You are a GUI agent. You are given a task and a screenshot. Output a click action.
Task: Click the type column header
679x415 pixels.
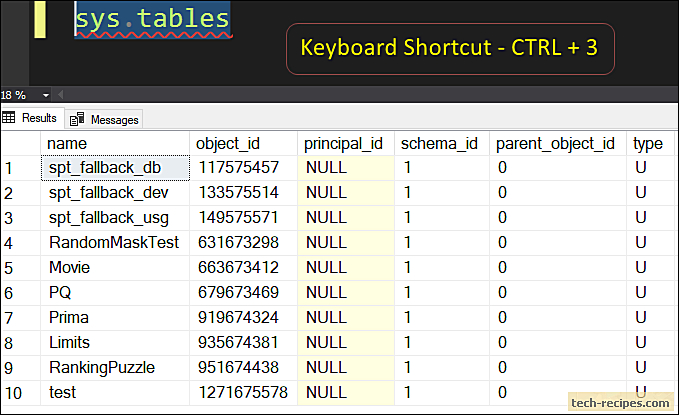click(650, 143)
